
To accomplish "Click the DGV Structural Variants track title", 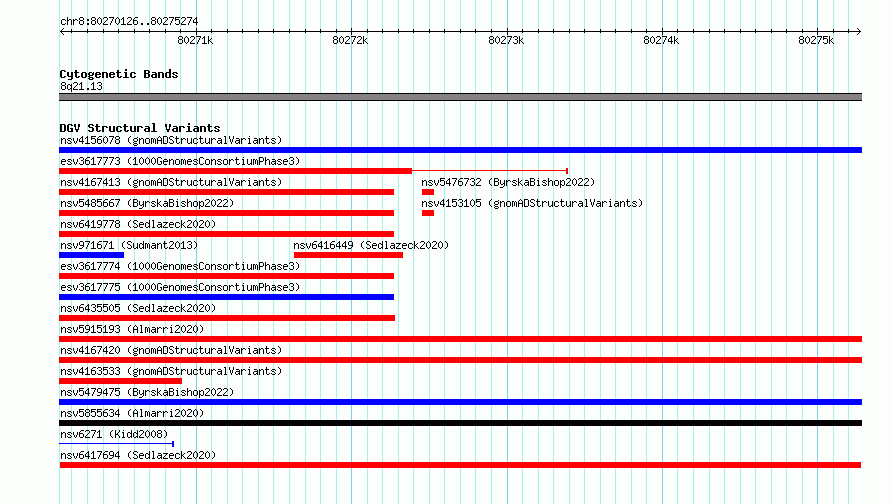I will pyautogui.click(x=140, y=128).
